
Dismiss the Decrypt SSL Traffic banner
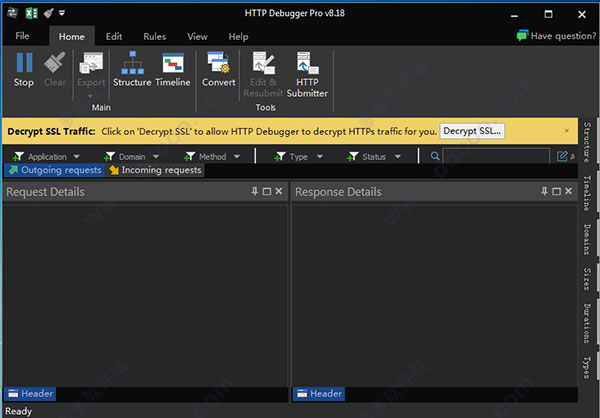[567, 131]
